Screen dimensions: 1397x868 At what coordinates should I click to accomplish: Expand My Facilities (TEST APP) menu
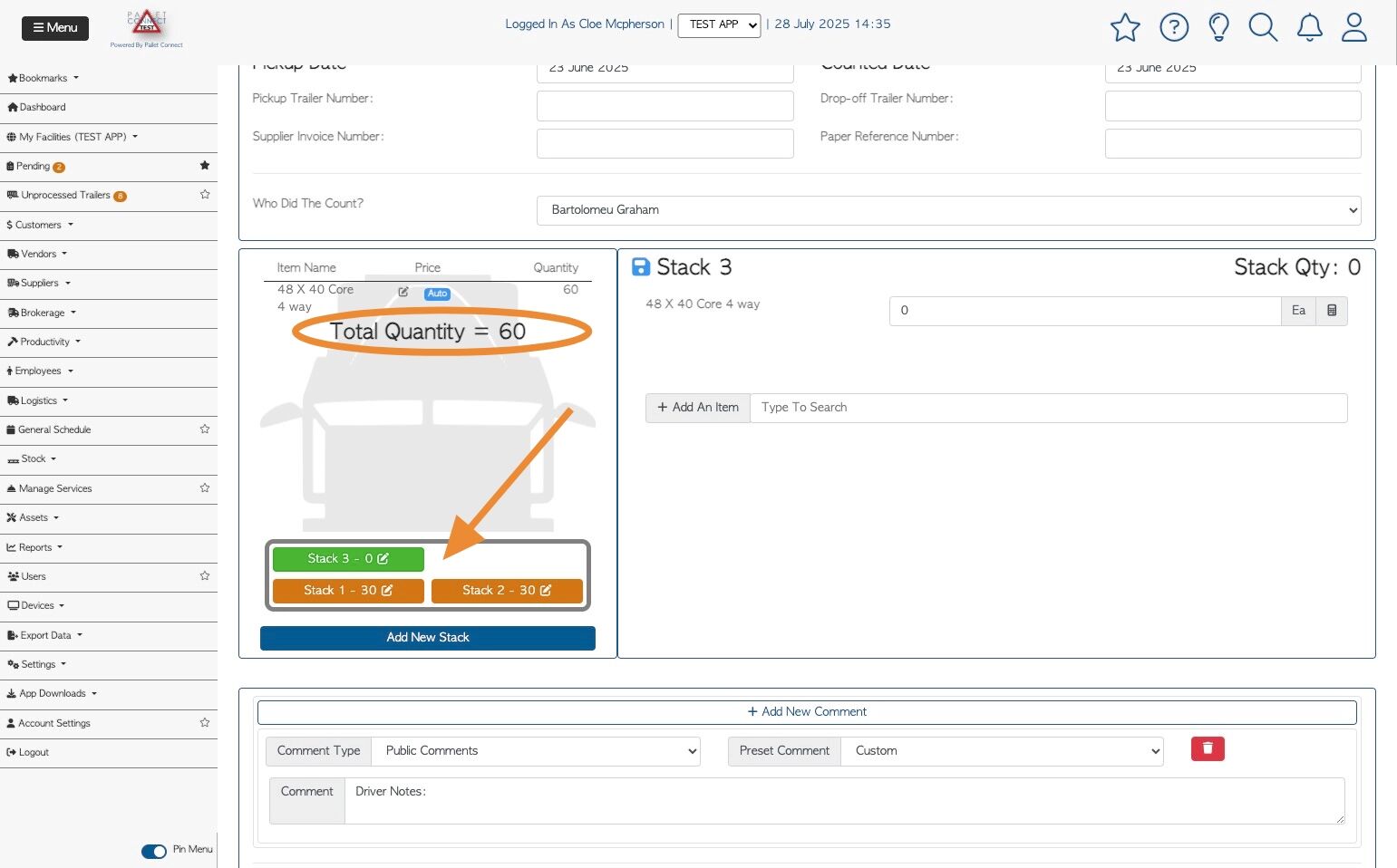(73, 137)
